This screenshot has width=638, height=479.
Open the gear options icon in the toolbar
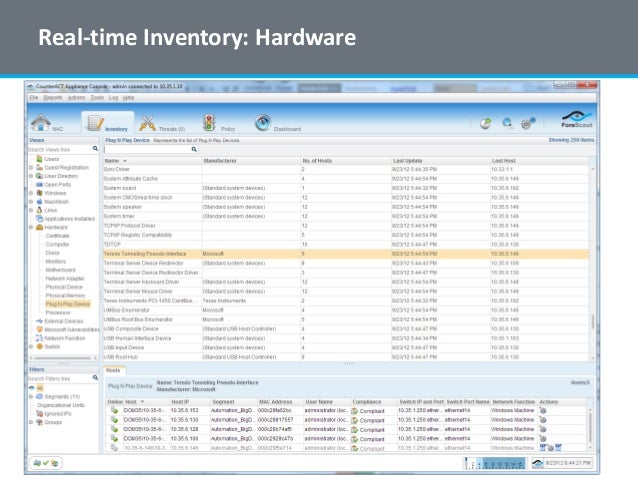pos(528,123)
